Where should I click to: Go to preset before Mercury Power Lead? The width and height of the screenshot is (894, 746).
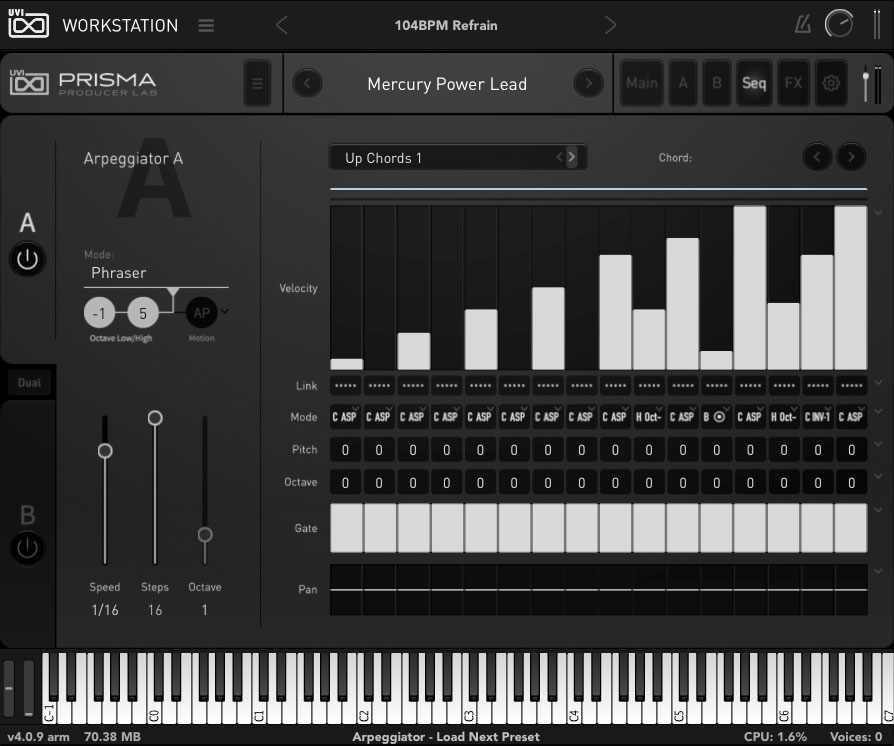[307, 83]
